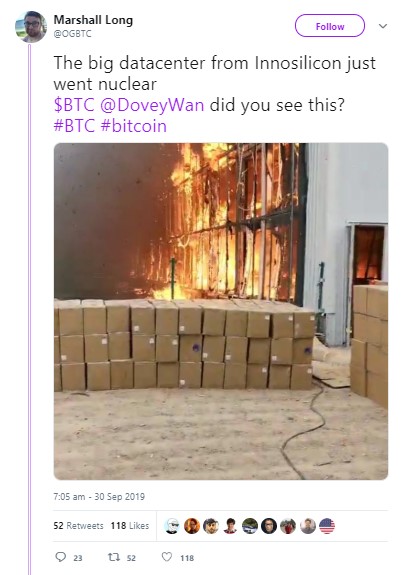404x575 pixels.
Task: Open the Marshall Long profile name link
Action: pyautogui.click(x=93, y=20)
